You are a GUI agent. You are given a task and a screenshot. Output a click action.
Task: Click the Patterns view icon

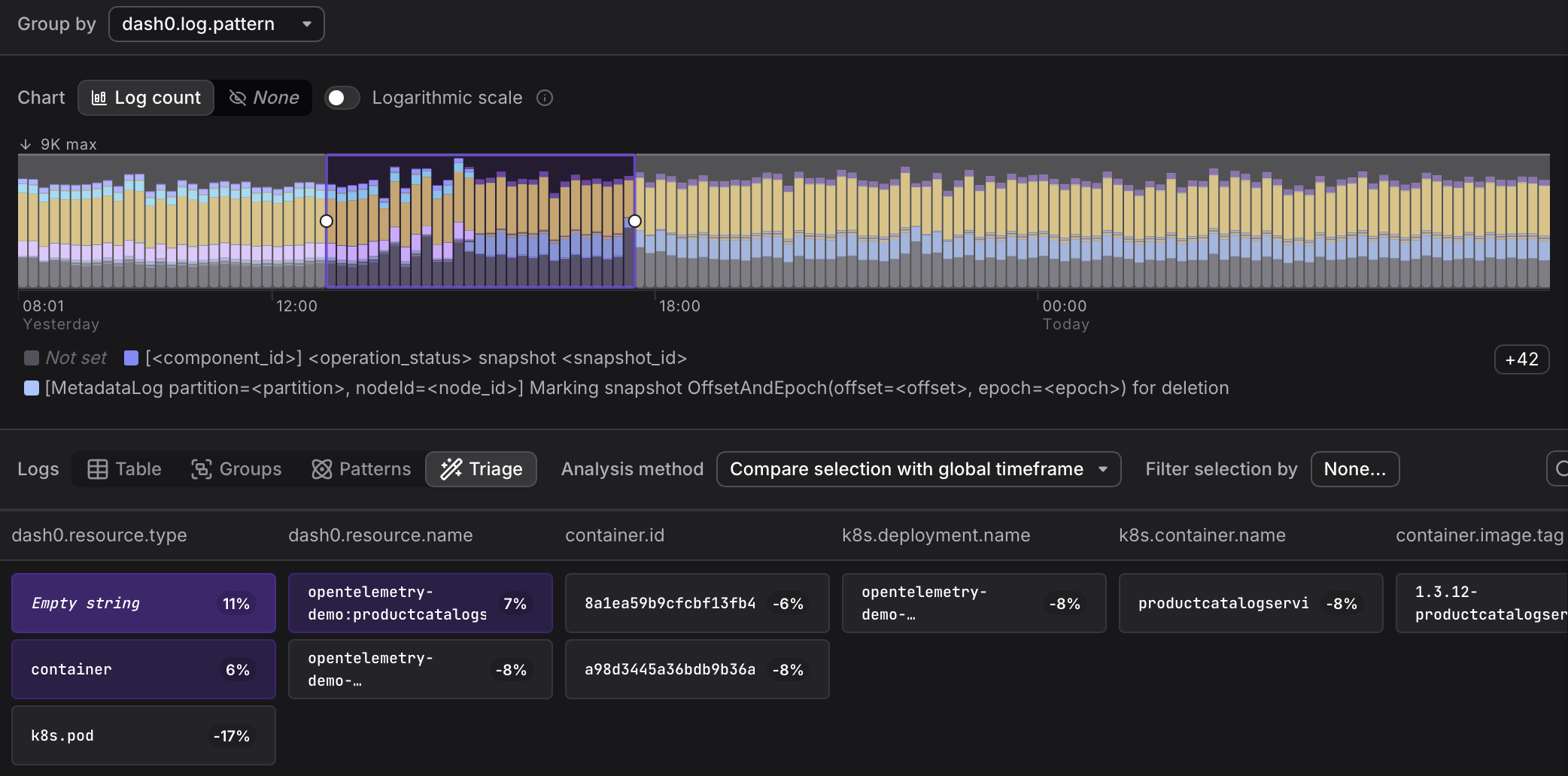(x=322, y=469)
